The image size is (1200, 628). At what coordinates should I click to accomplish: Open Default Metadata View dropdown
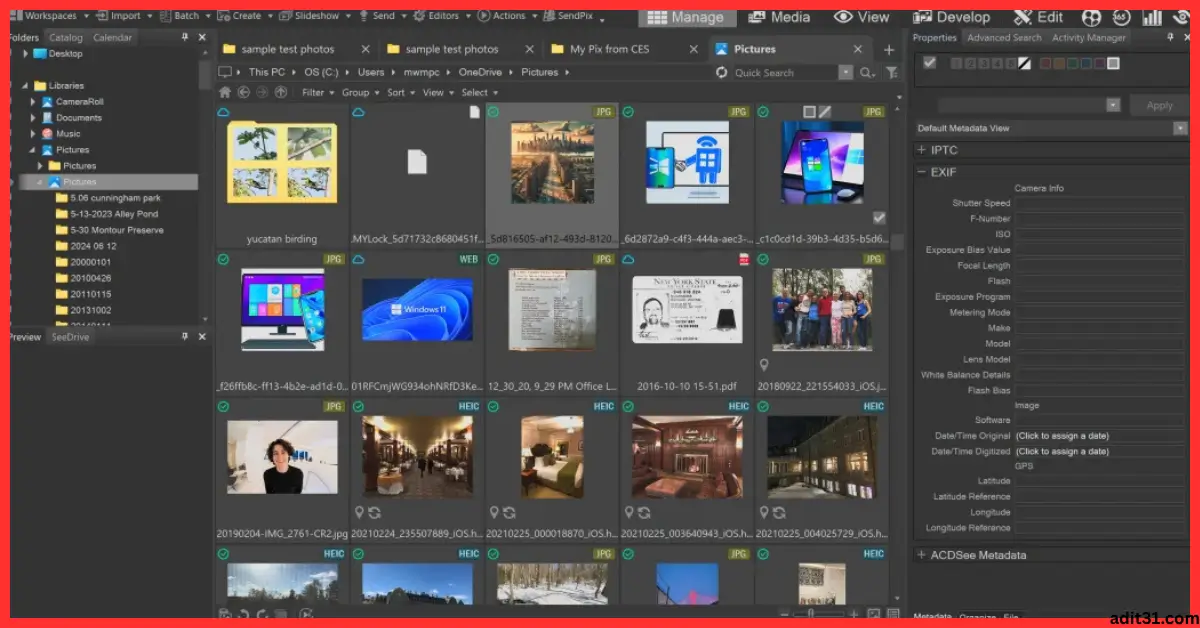[x=1180, y=128]
